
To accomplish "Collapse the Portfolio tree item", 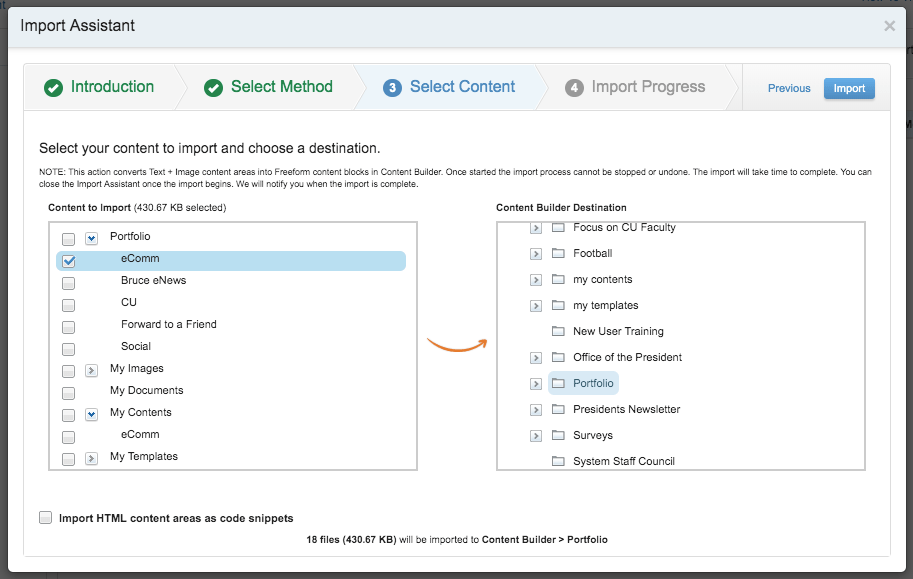I will click(91, 239).
